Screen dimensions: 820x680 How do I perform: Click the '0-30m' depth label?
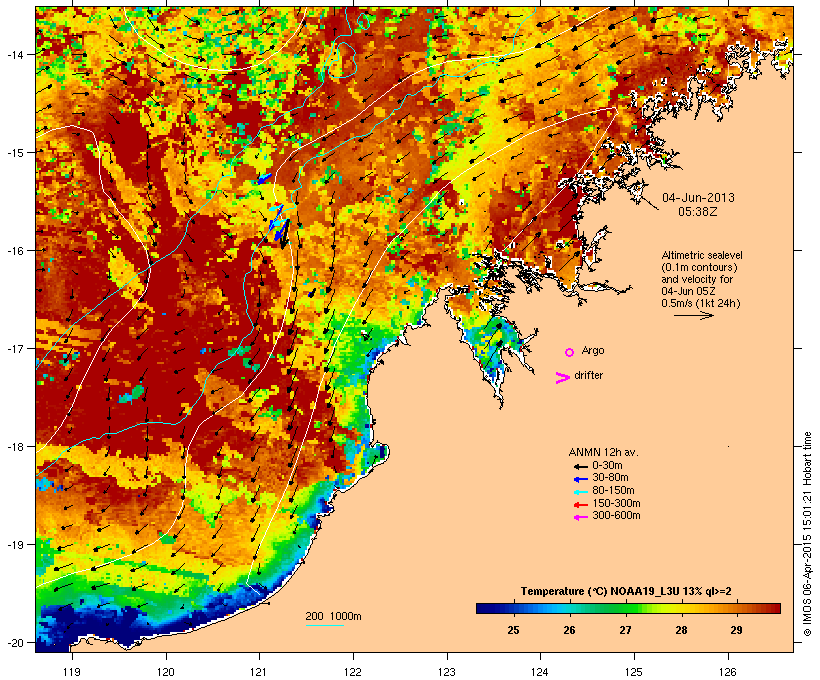[607, 466]
